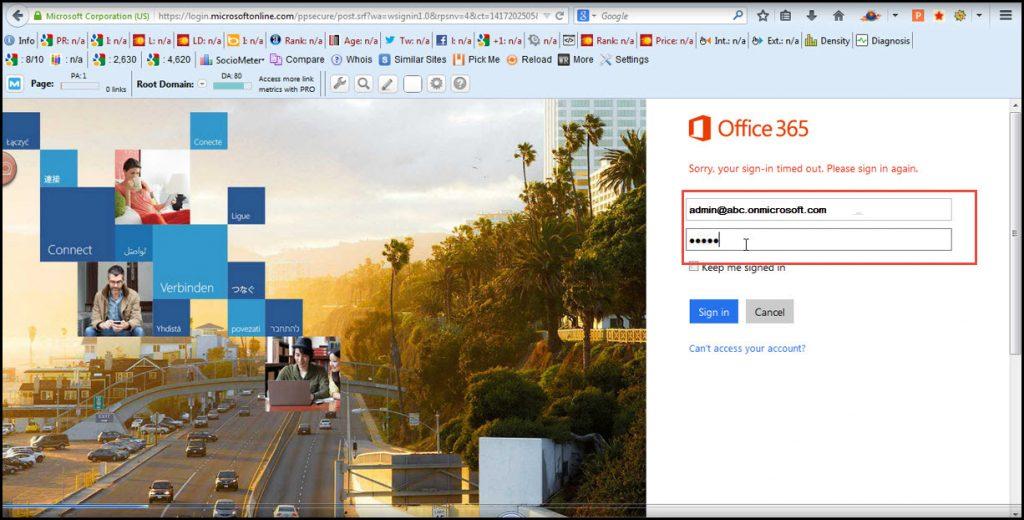Open the Firefox hamburger menu
The image size is (1024, 520).
tap(1005, 16)
